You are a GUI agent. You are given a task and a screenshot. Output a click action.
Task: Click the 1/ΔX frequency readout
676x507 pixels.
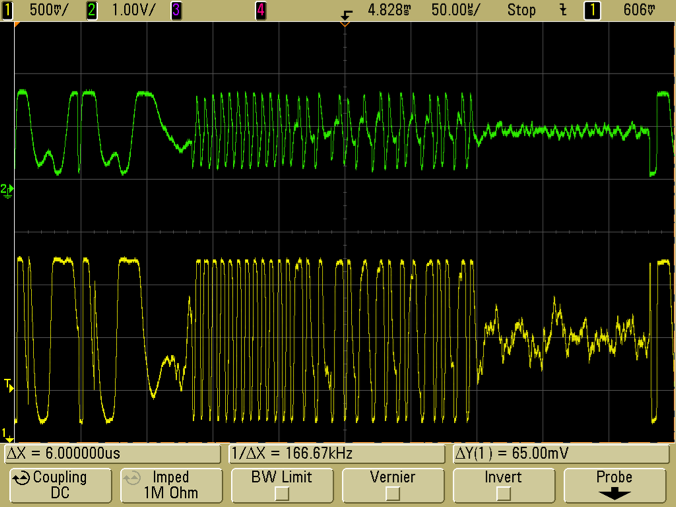337,453
